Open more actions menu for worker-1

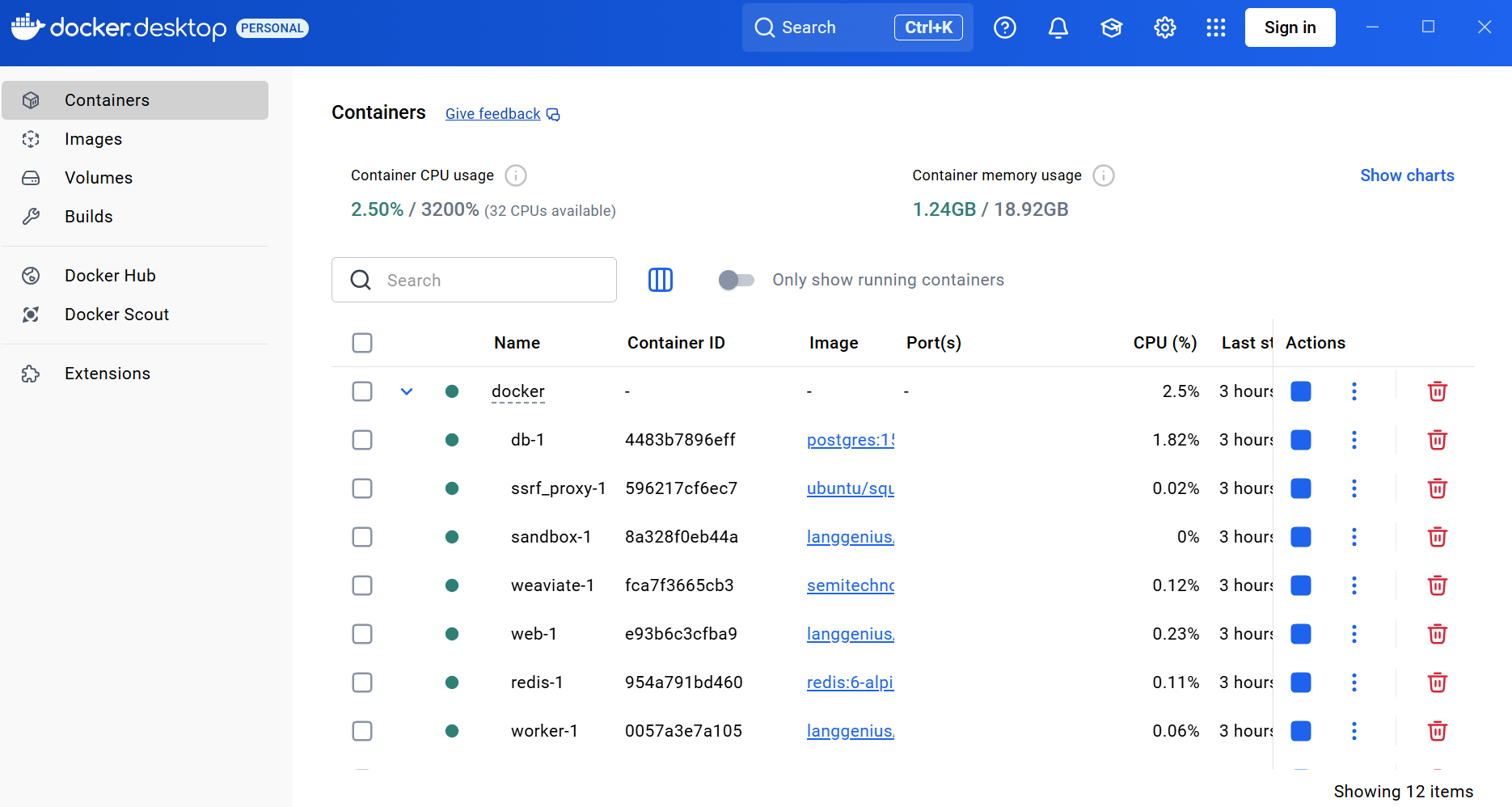coord(1354,731)
